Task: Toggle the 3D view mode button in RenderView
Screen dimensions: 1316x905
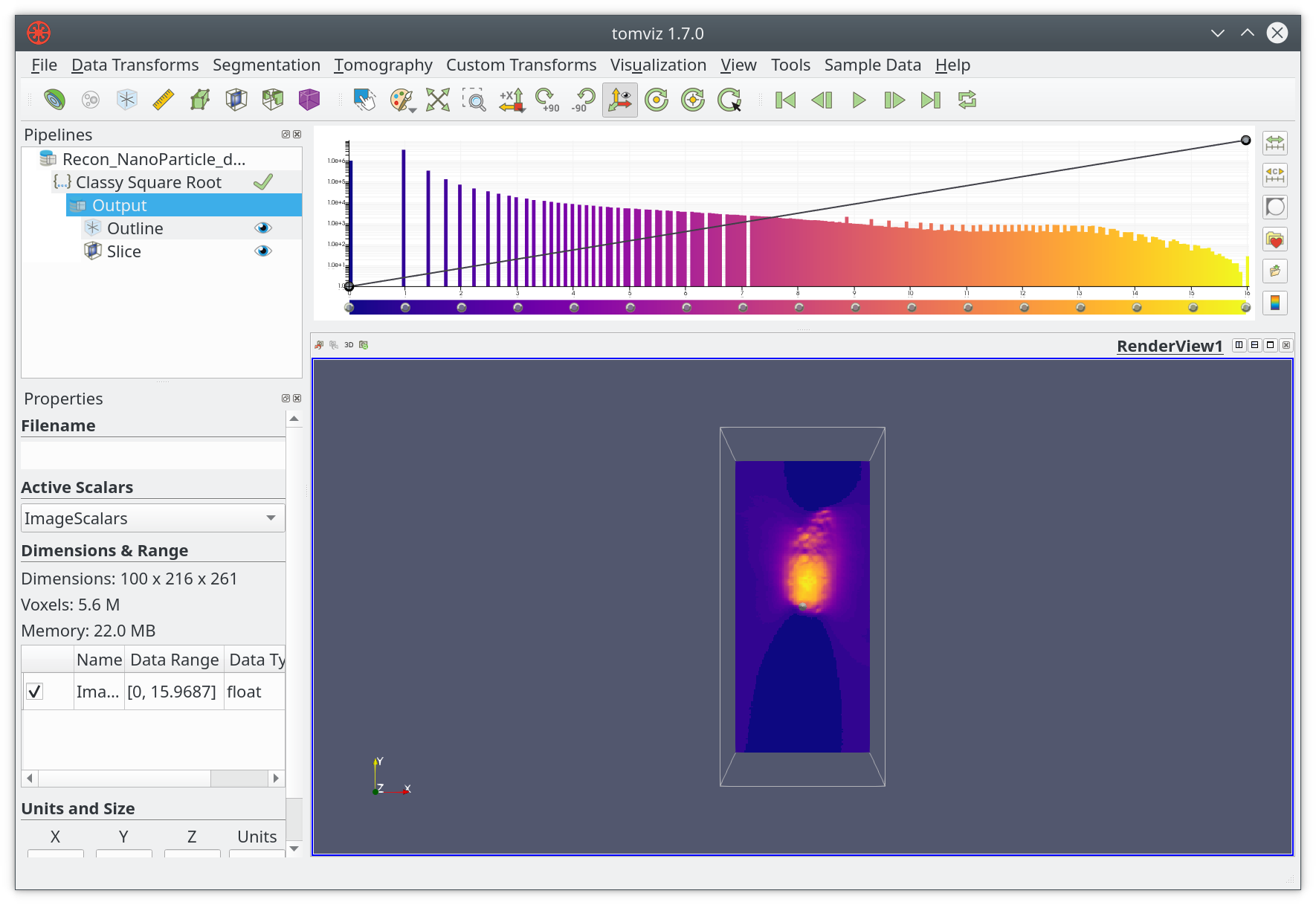Action: pos(349,345)
